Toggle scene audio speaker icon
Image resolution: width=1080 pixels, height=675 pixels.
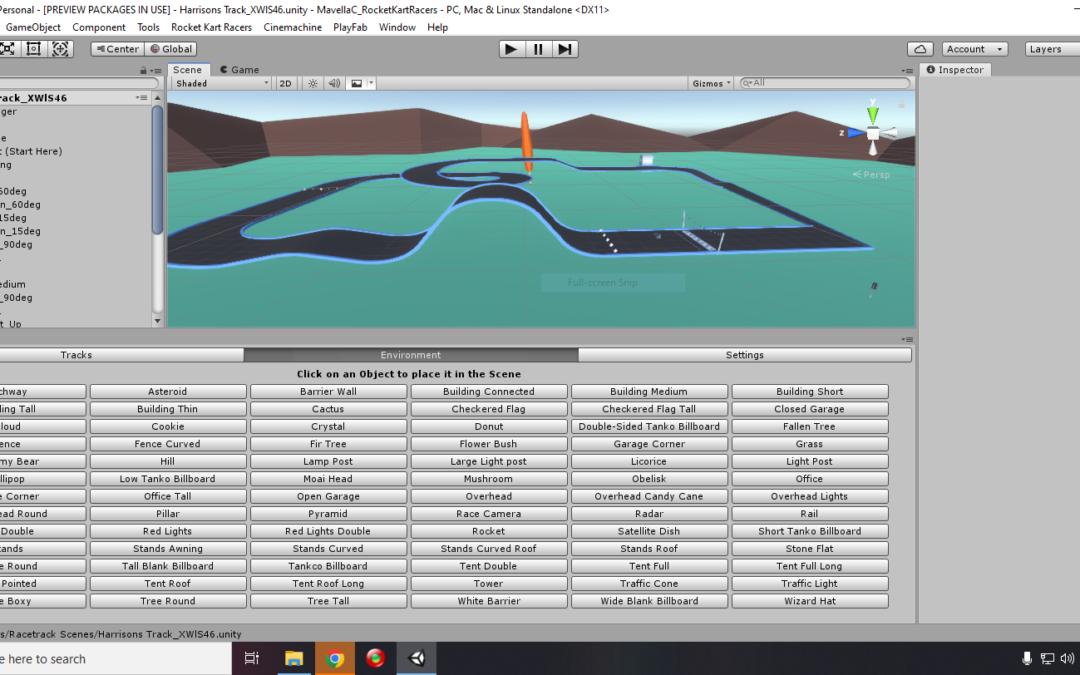[x=334, y=83]
